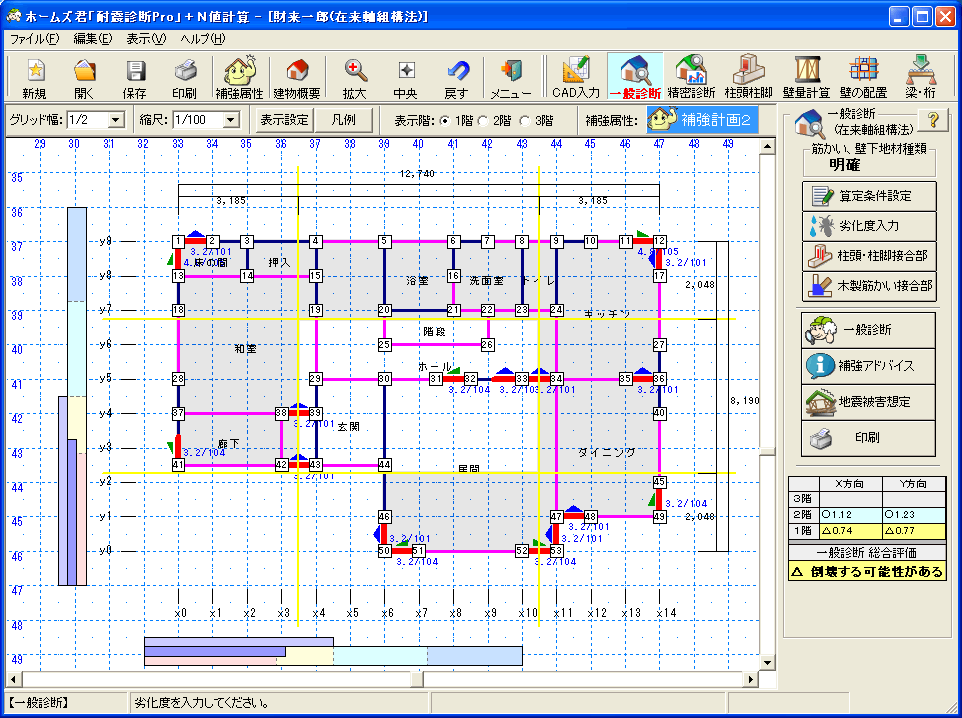This screenshot has width=962, height=718.
Task: Select the 拡大 zoom magnifier icon
Action: (354, 78)
